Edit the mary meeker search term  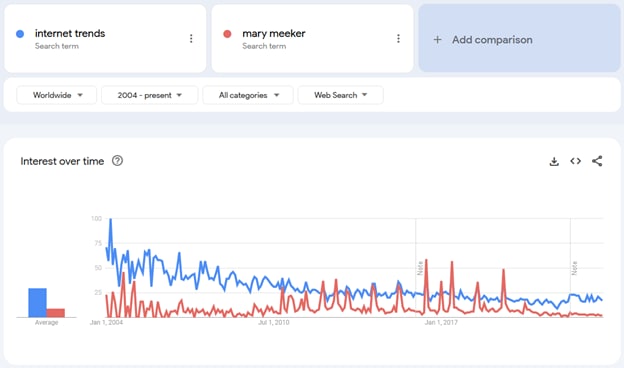[x=274, y=33]
